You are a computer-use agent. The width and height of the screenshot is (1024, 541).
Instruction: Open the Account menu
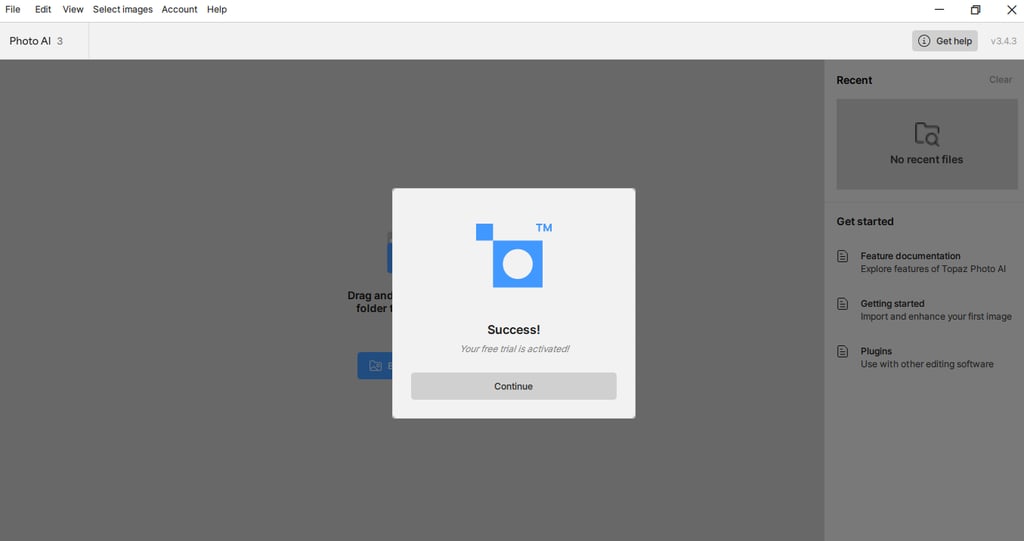pyautogui.click(x=180, y=9)
